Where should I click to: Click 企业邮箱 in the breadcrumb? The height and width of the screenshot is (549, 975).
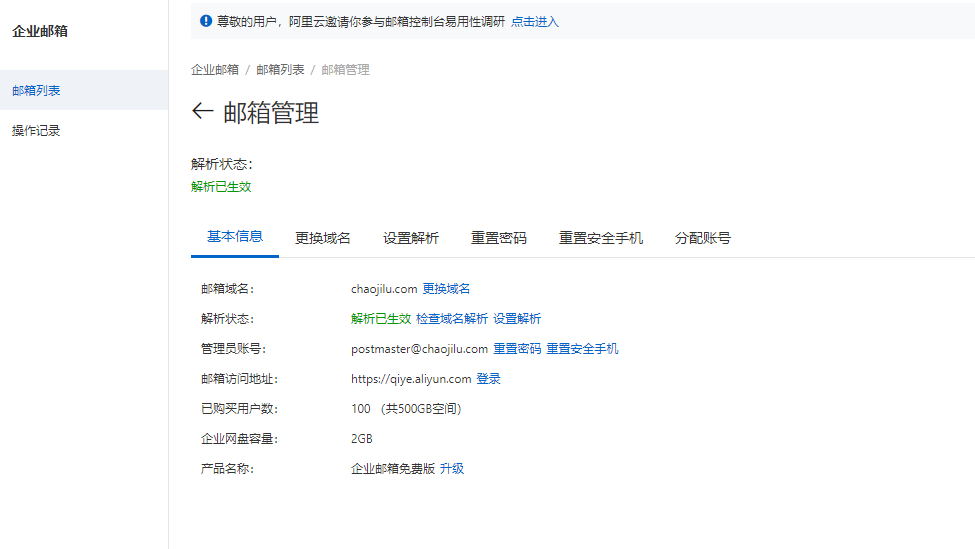click(x=215, y=70)
